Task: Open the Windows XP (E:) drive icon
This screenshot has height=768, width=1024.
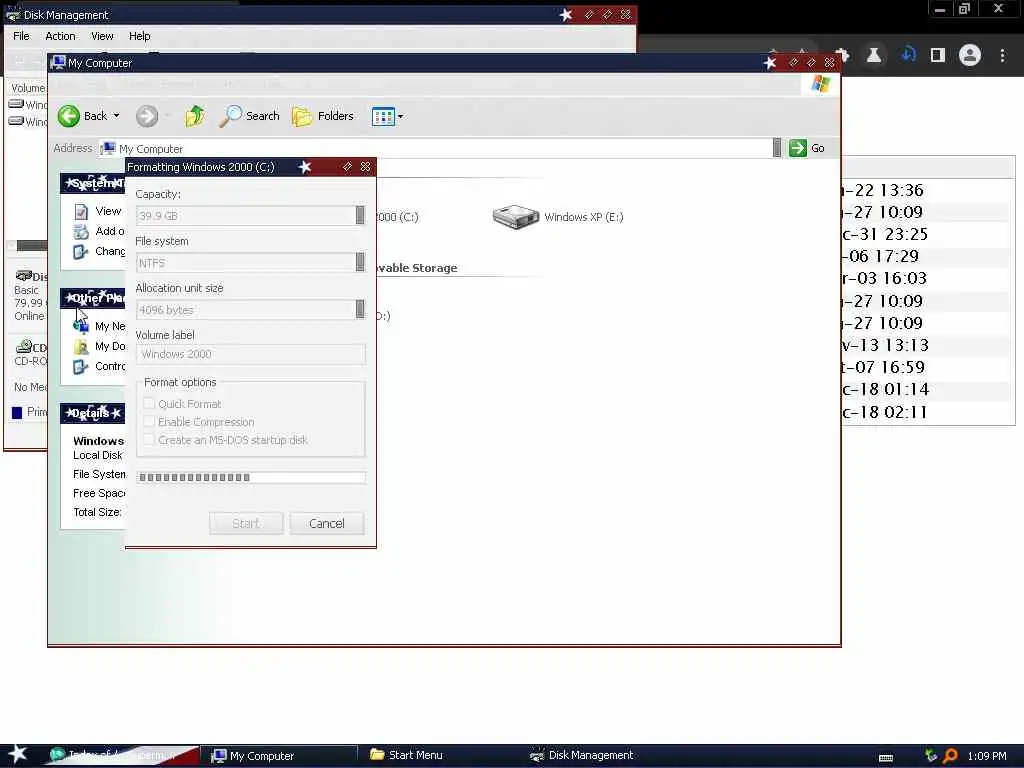Action: click(515, 217)
